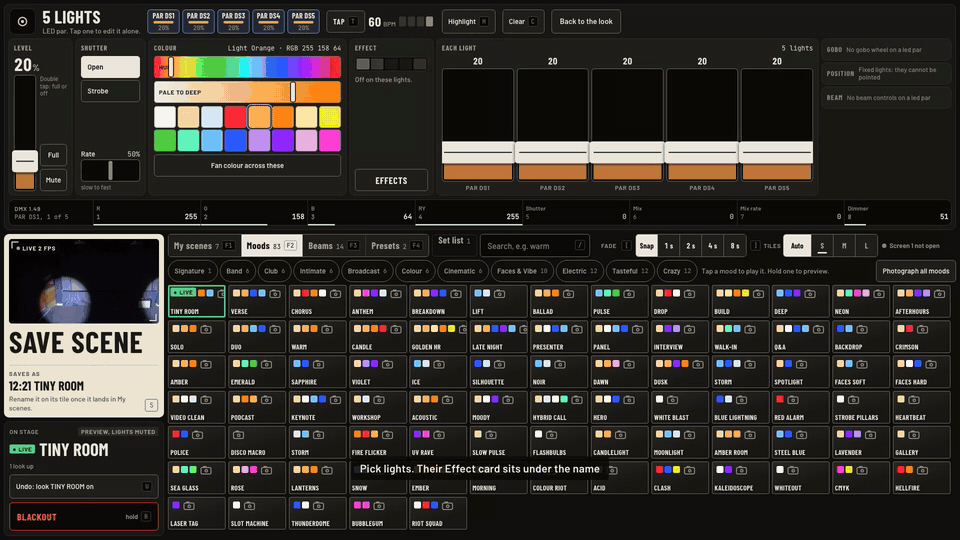Switch to the My scenes tab
Screen dimensions: 960x540
click(x=204, y=246)
